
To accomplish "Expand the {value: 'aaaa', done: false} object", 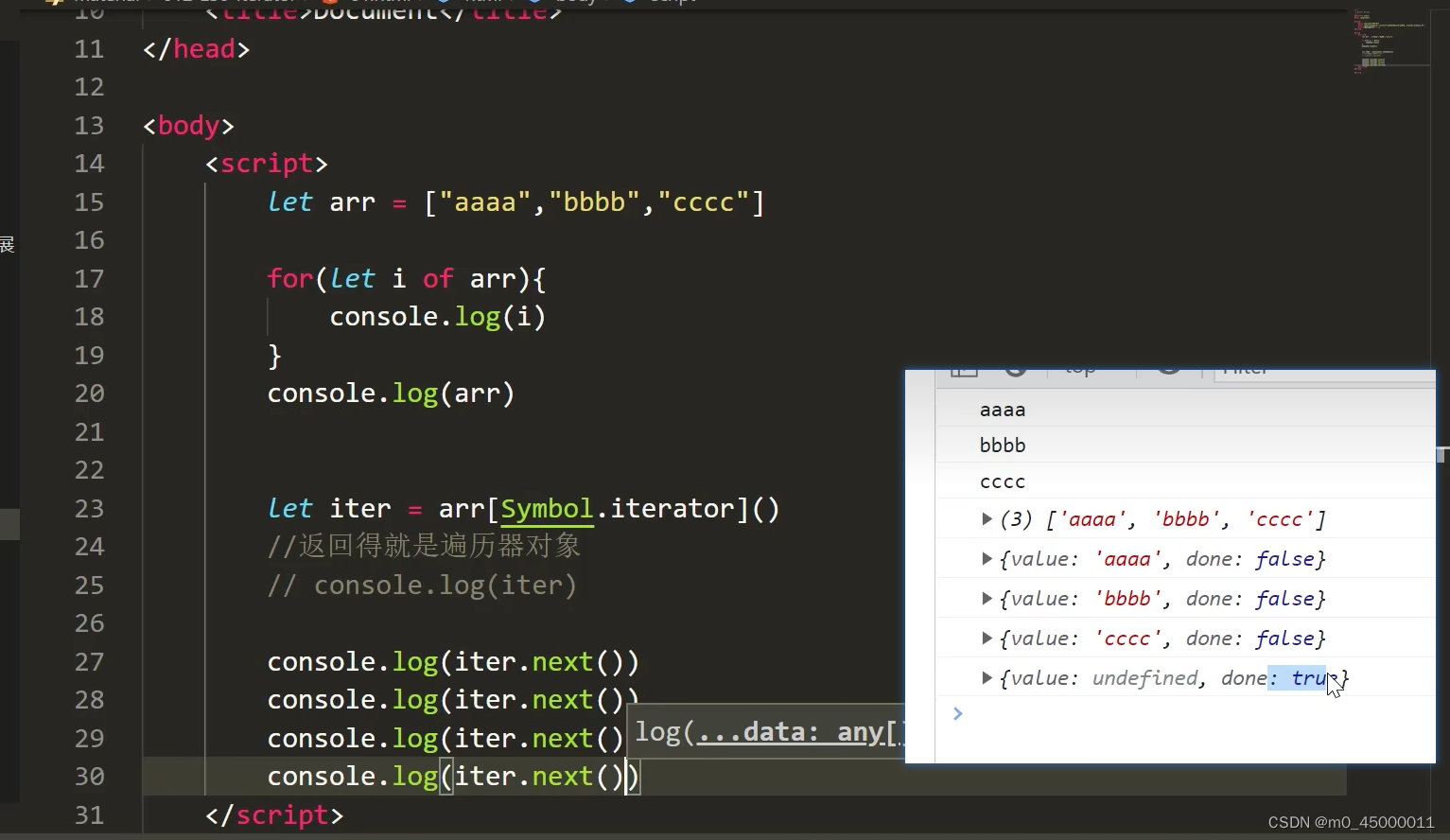I will [x=987, y=558].
